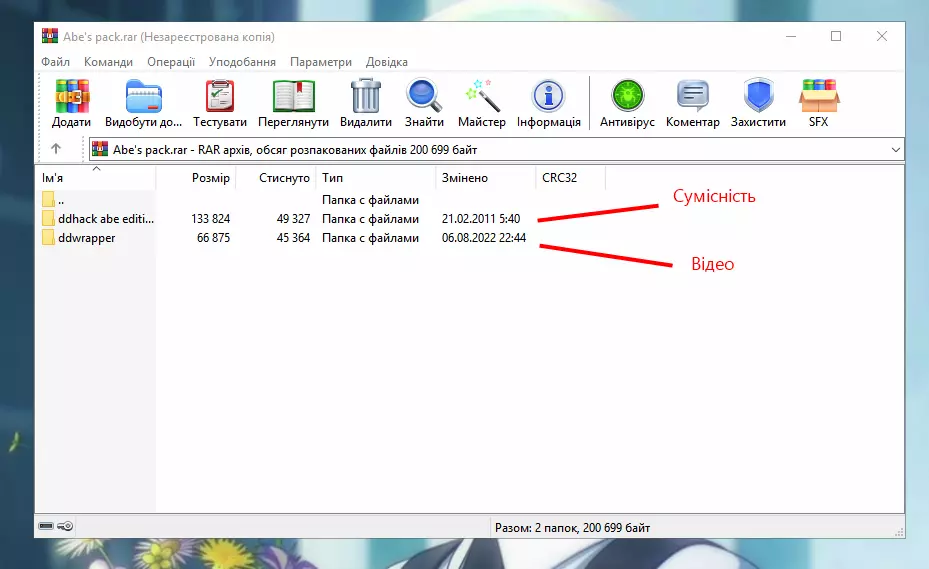Click the resize grip in status bar corner

(899, 532)
